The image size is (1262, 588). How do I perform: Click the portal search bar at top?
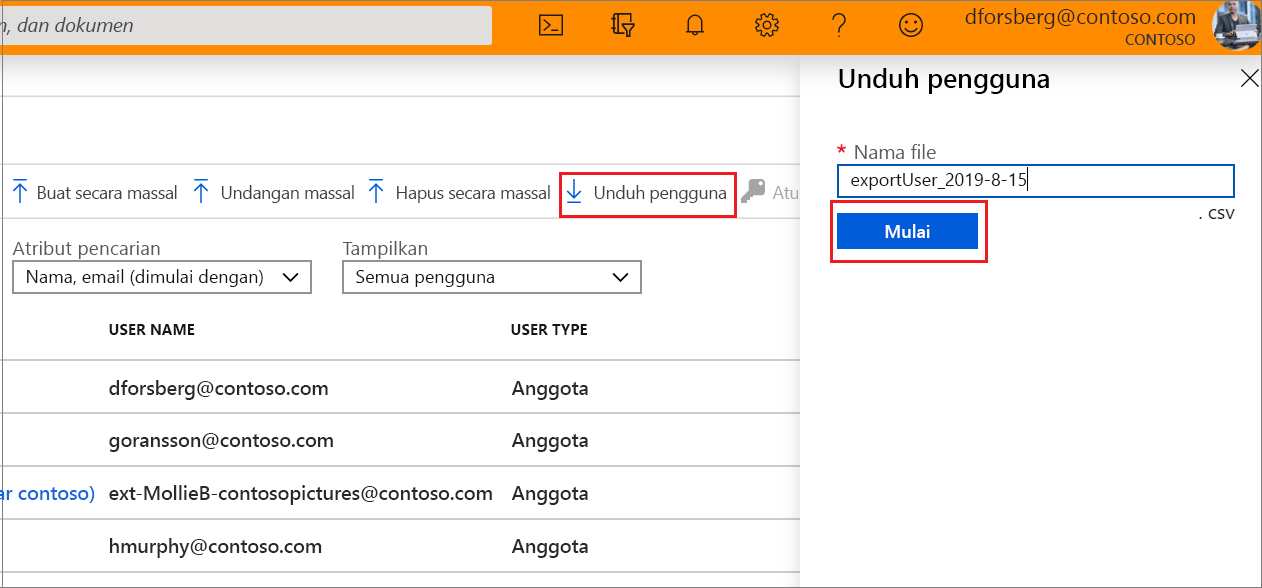click(245, 25)
